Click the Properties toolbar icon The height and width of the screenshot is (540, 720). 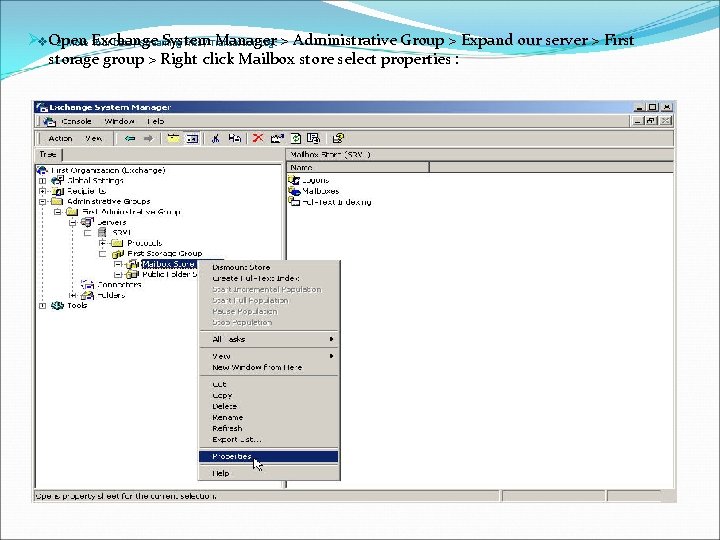(x=277, y=138)
